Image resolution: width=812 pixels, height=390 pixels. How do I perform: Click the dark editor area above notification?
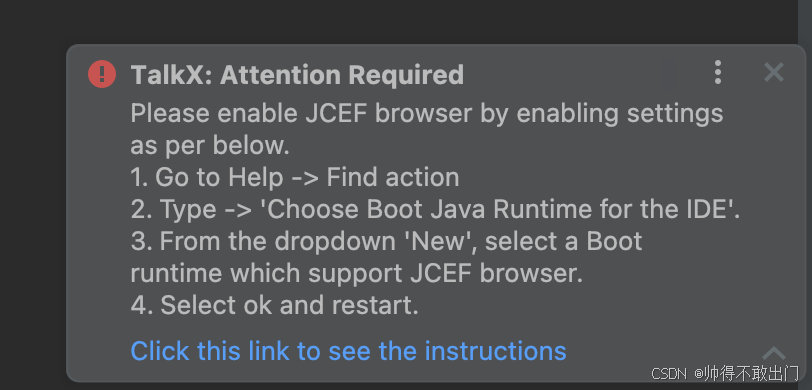pos(399,21)
